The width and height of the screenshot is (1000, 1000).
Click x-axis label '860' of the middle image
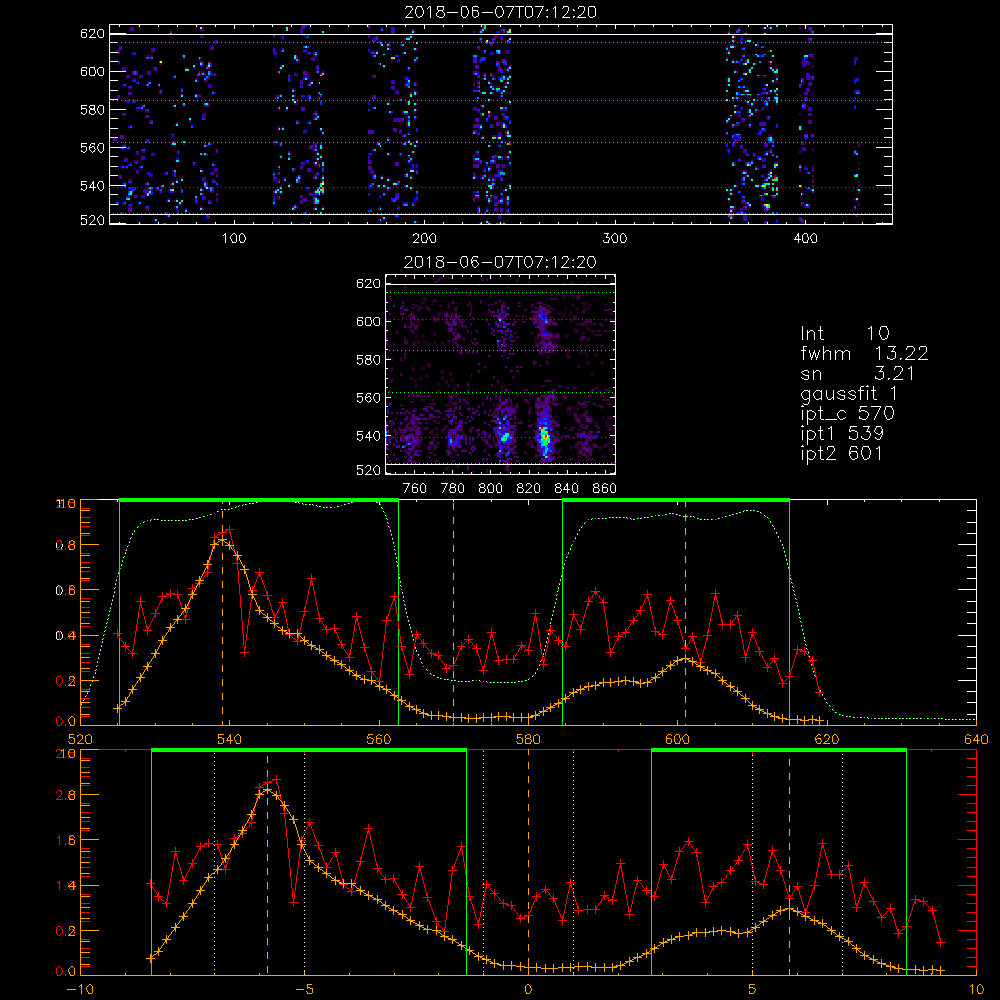[x=605, y=489]
